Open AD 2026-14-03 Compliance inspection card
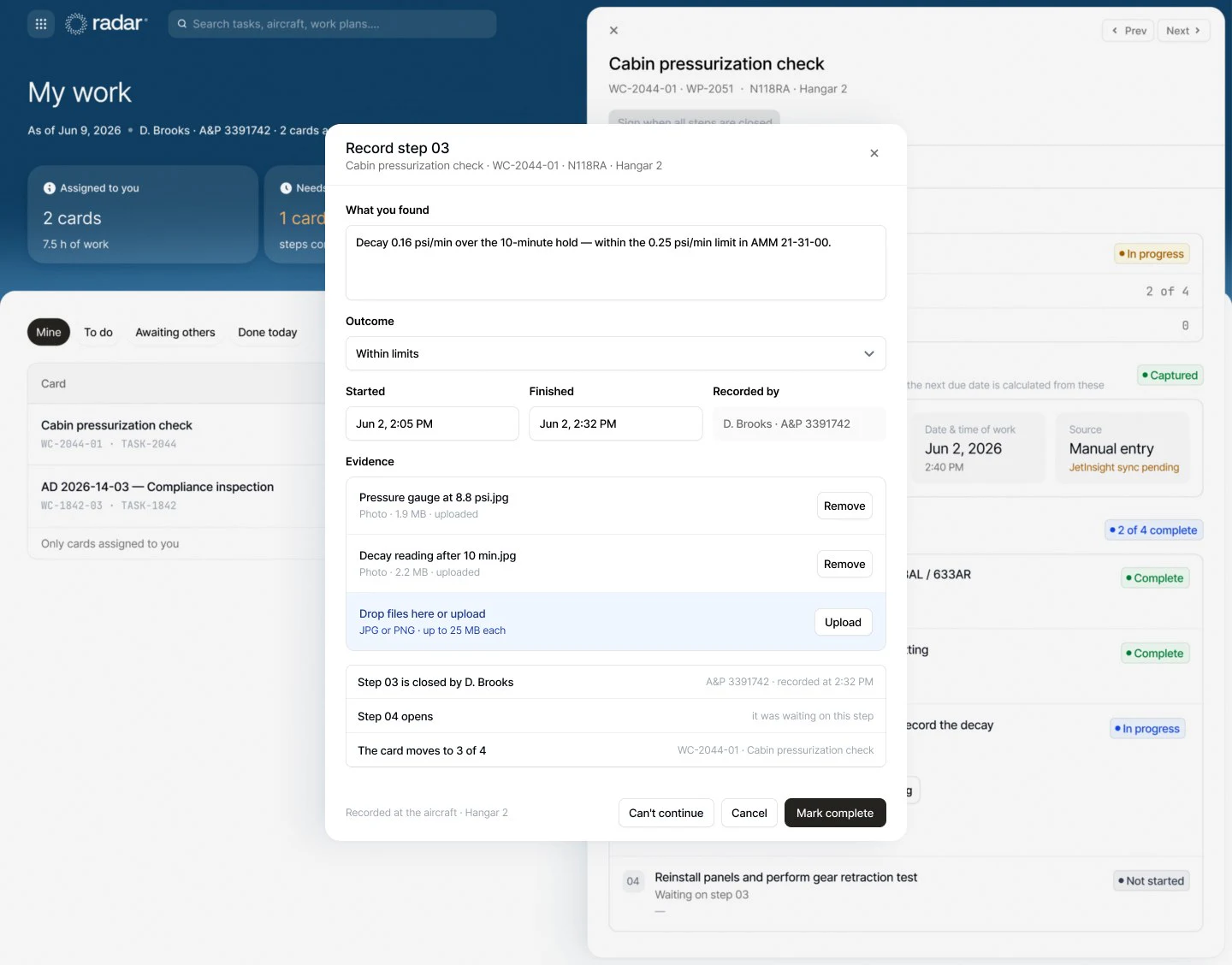Image resolution: width=1232 pixels, height=965 pixels. click(x=177, y=495)
